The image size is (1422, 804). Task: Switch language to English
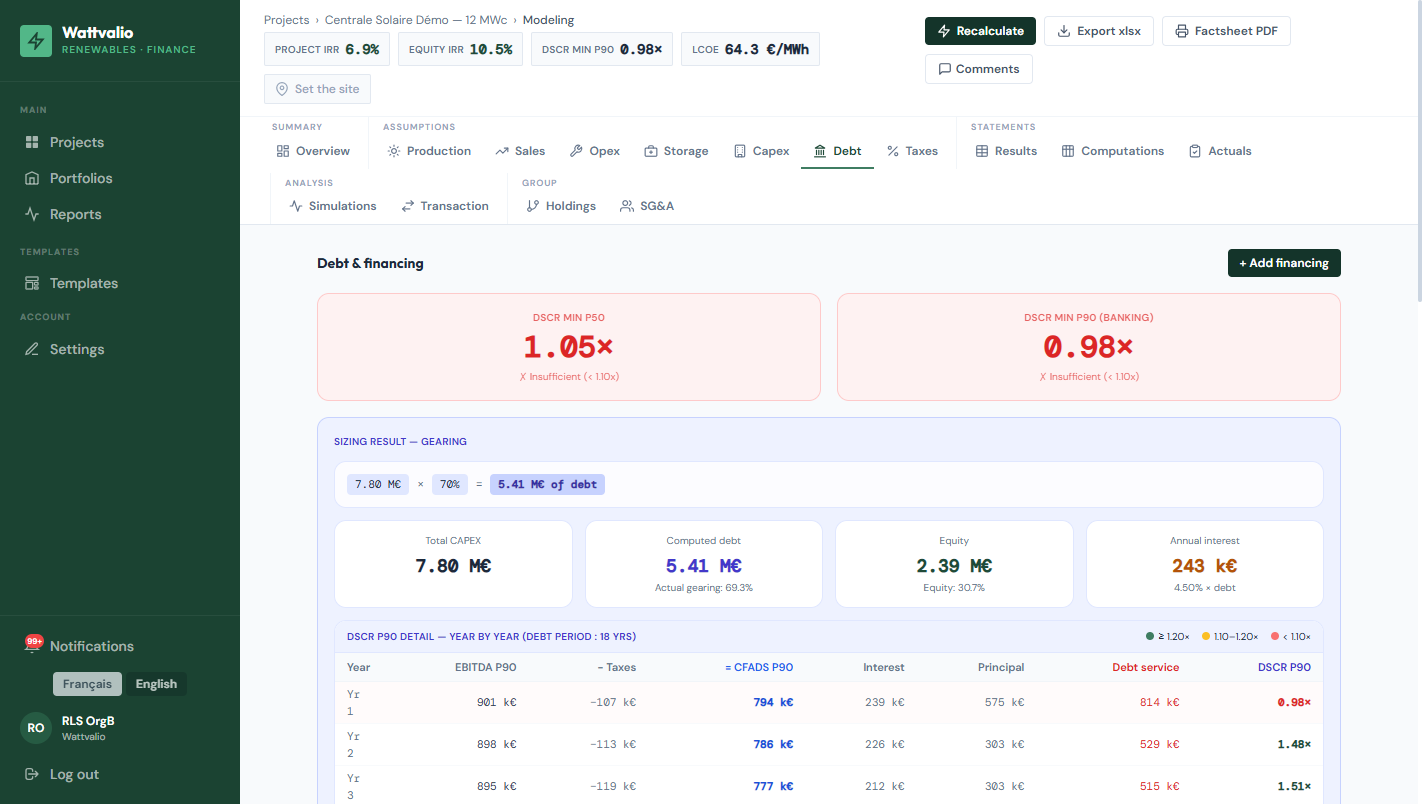click(156, 684)
